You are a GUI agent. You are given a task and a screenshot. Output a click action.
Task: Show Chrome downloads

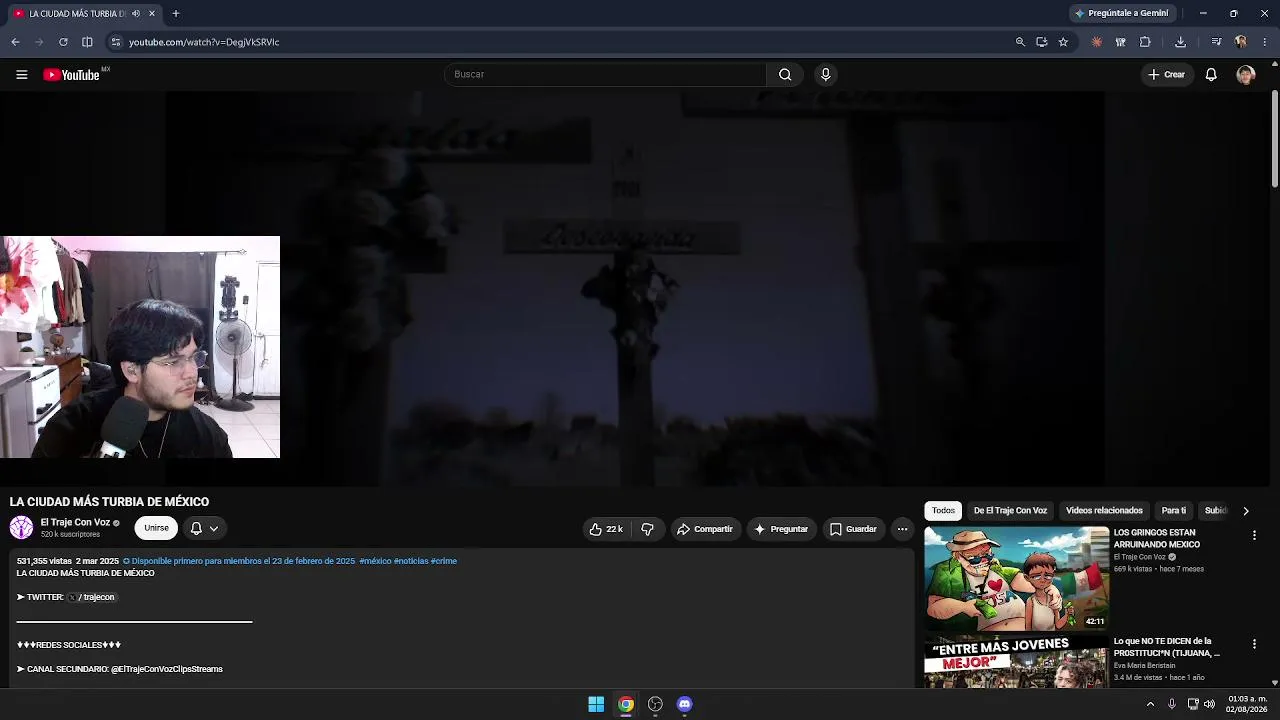click(1180, 42)
